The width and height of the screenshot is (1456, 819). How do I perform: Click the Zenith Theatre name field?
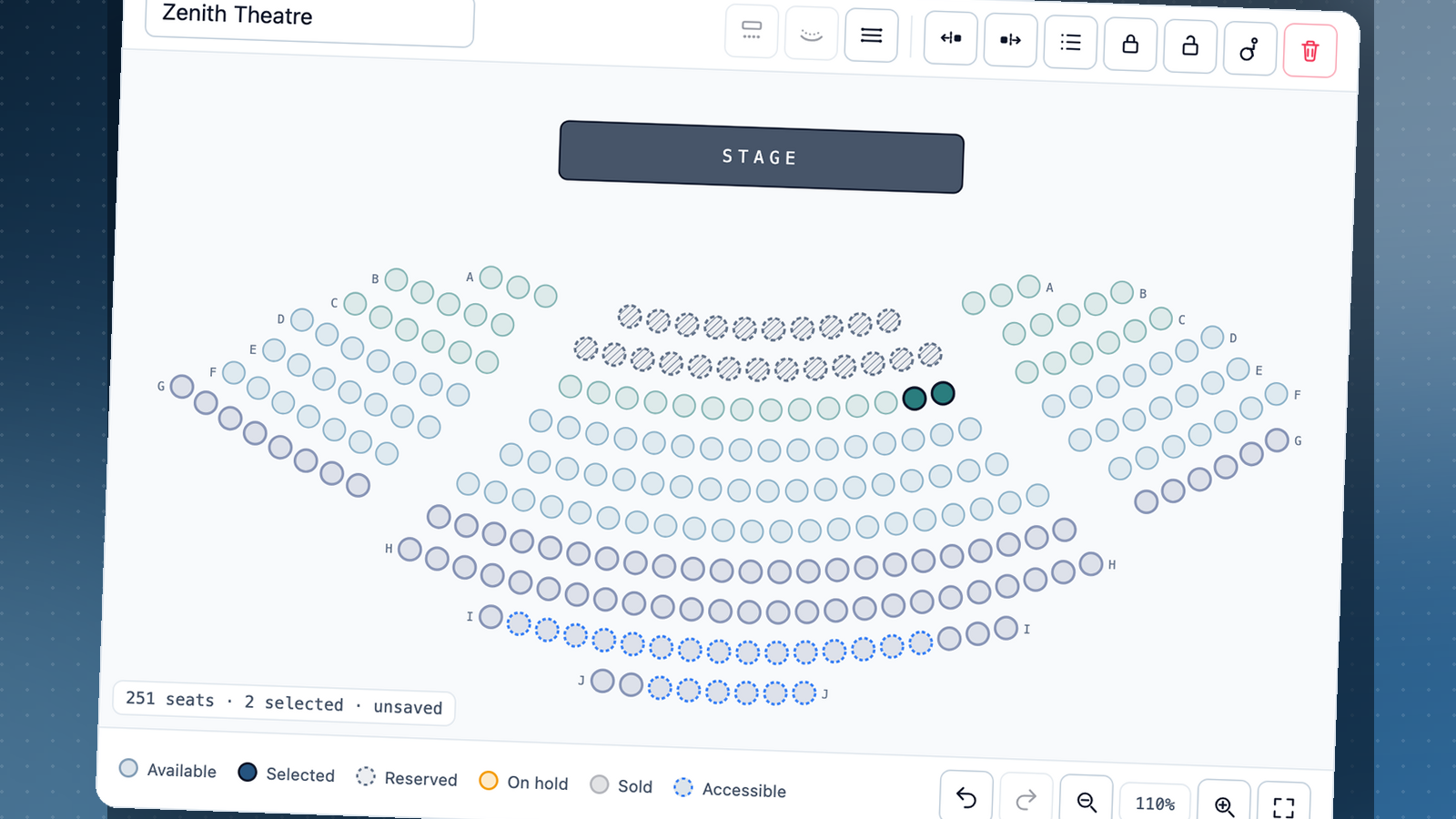[309, 18]
